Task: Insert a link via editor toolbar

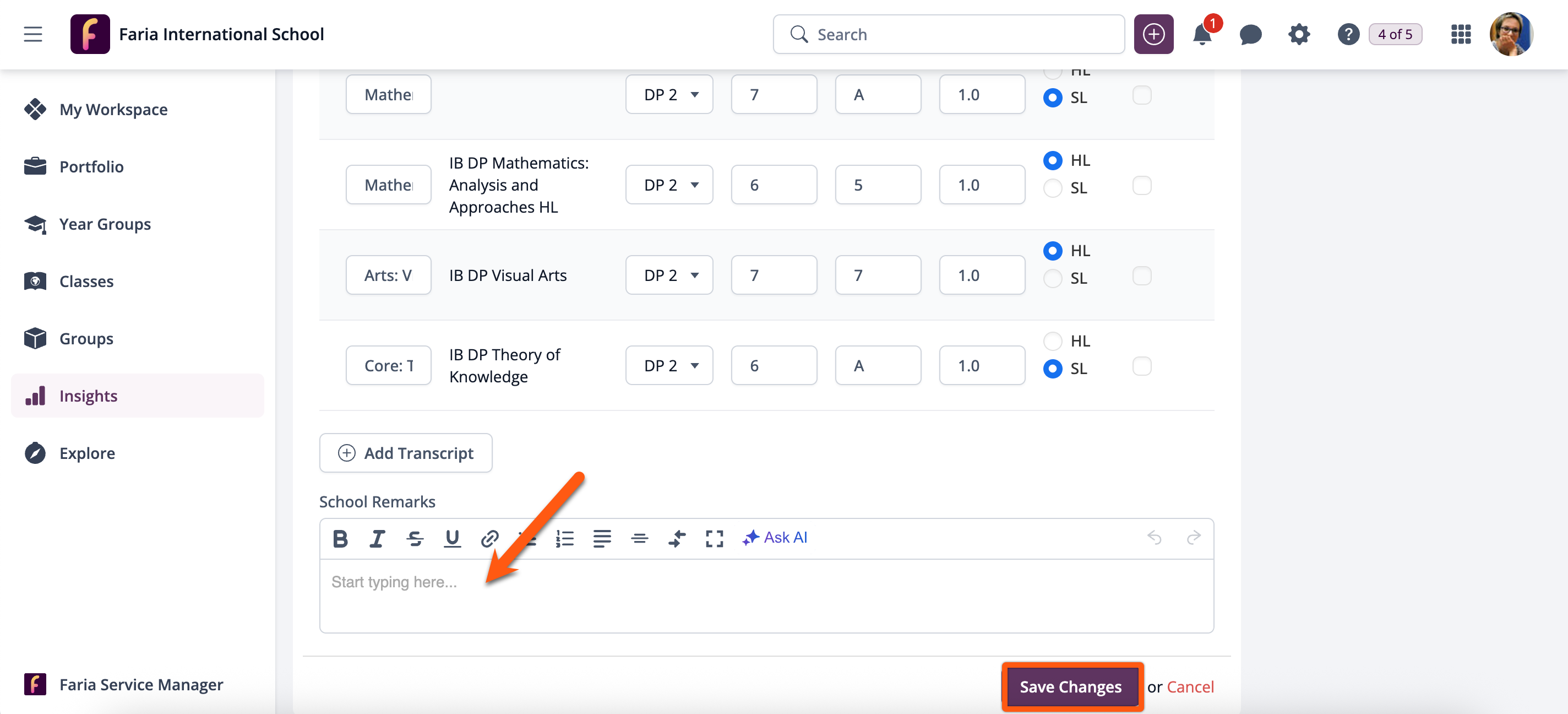Action: (490, 539)
